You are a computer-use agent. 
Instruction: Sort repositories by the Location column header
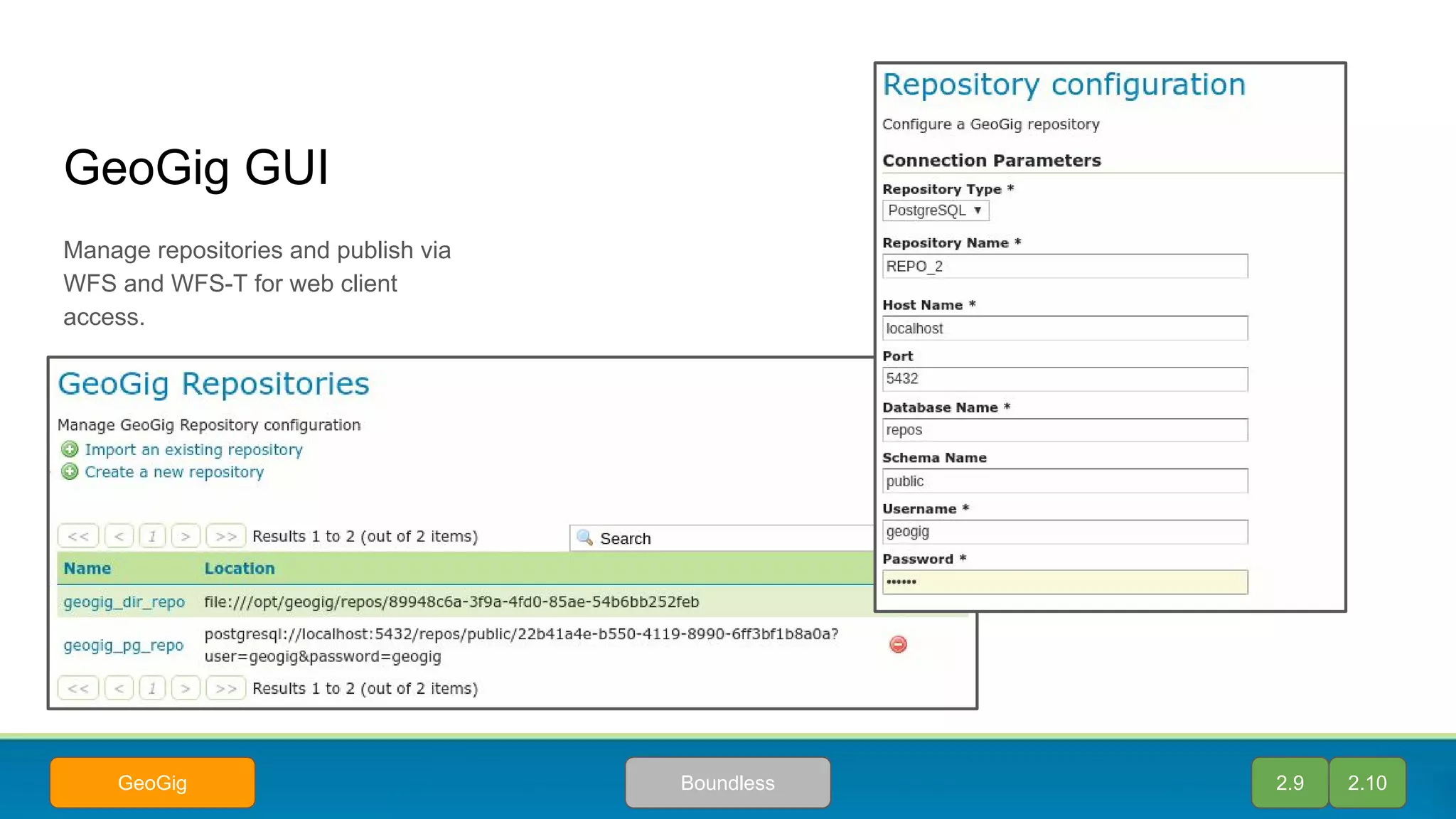[240, 568]
